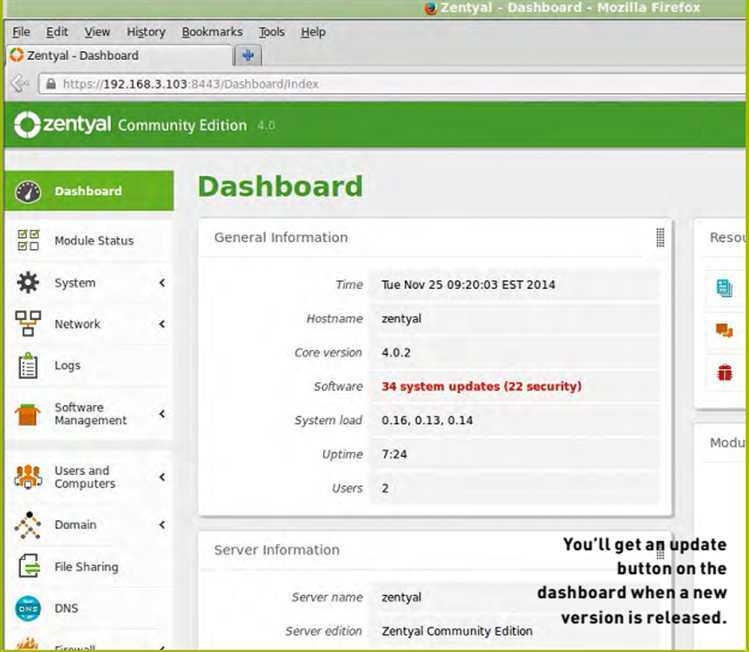Click the Module Status checklist icon

(28, 240)
